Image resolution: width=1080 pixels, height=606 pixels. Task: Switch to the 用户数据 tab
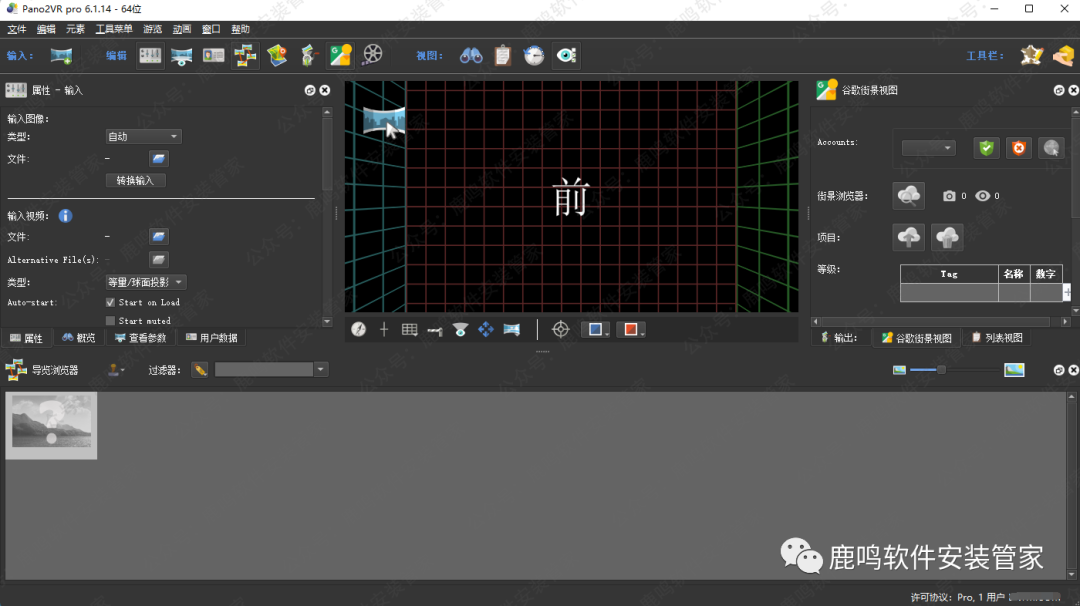pyautogui.click(x=212, y=338)
